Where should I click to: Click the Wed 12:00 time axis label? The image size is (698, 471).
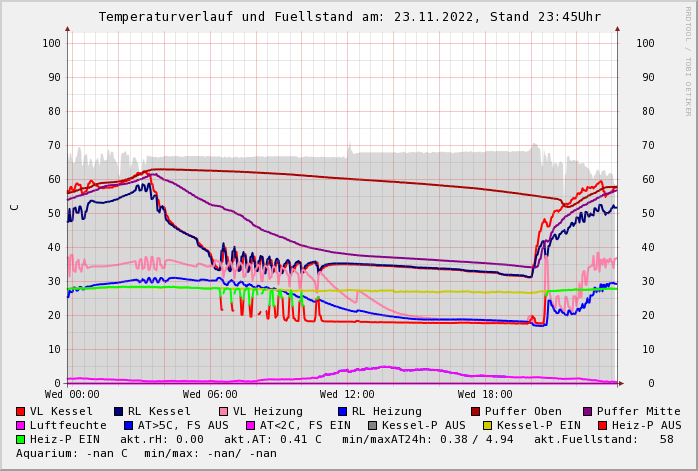click(x=347, y=395)
